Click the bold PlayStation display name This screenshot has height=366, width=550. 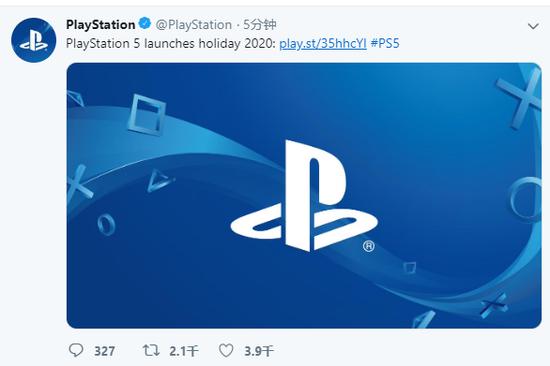pos(100,25)
